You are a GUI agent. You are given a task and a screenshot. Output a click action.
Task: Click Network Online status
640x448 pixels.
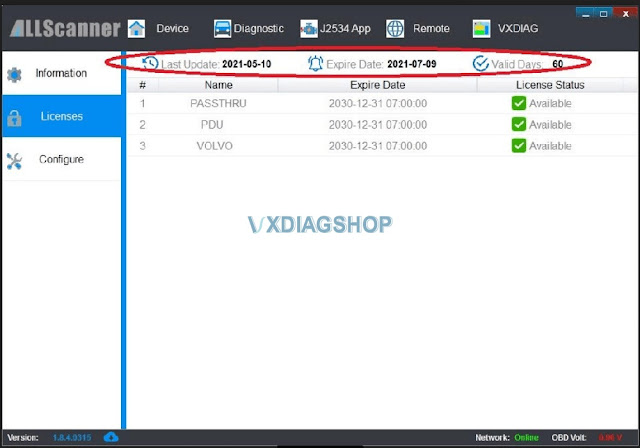pos(527,438)
